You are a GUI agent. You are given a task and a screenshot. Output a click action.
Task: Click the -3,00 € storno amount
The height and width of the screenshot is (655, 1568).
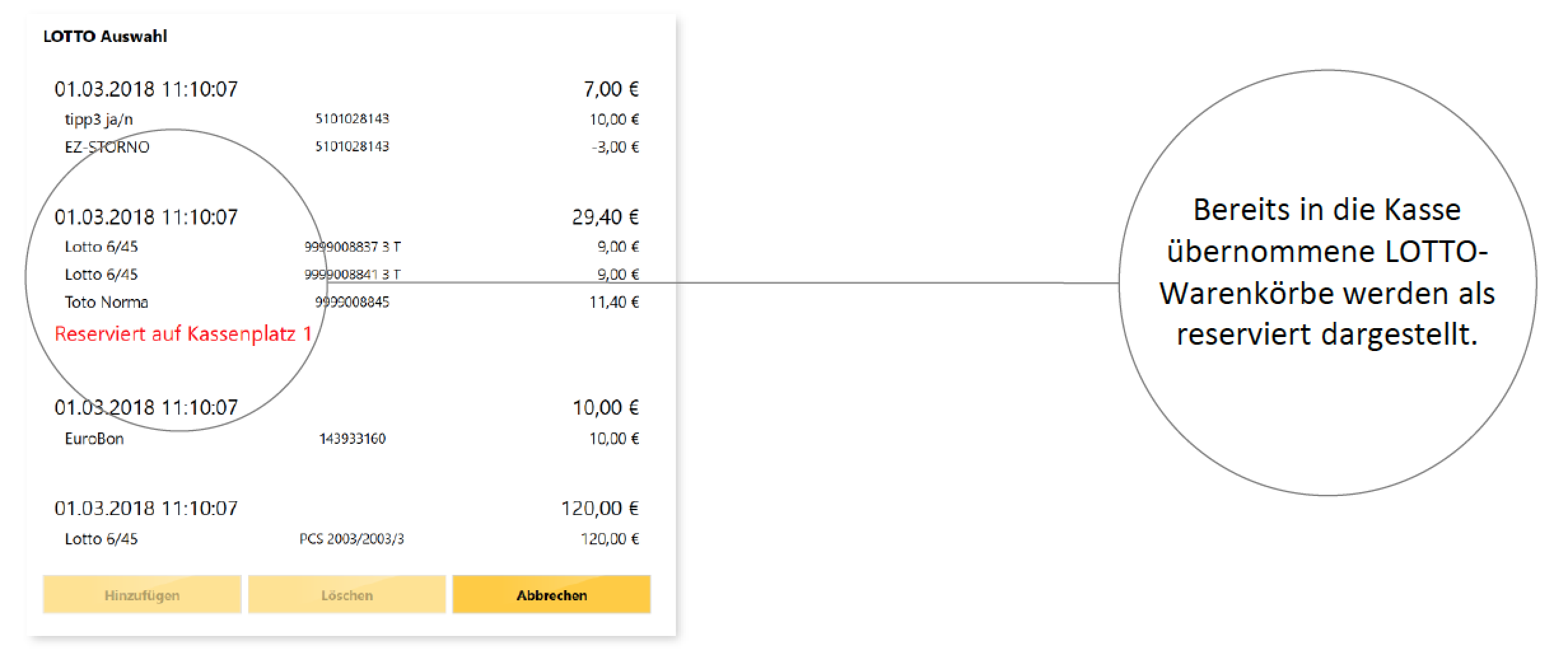(615, 147)
